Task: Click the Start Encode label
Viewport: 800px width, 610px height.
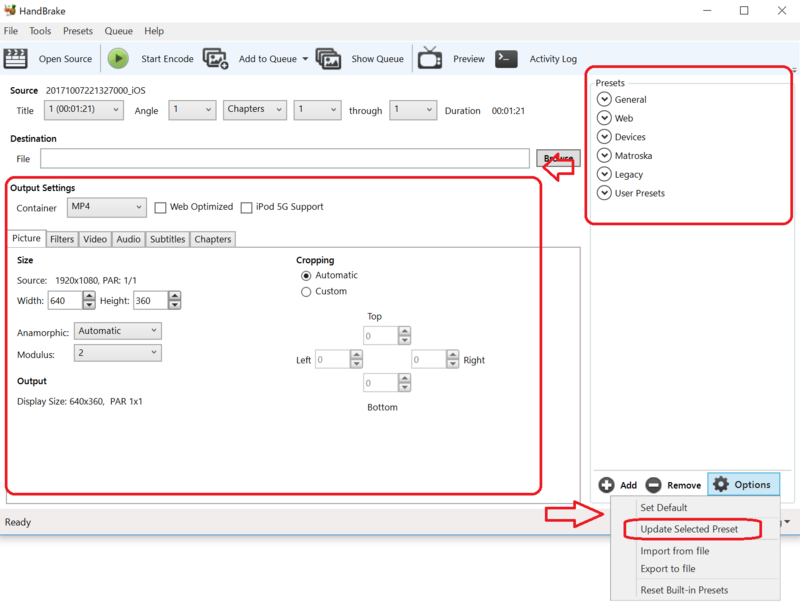Action: pyautogui.click(x=167, y=59)
